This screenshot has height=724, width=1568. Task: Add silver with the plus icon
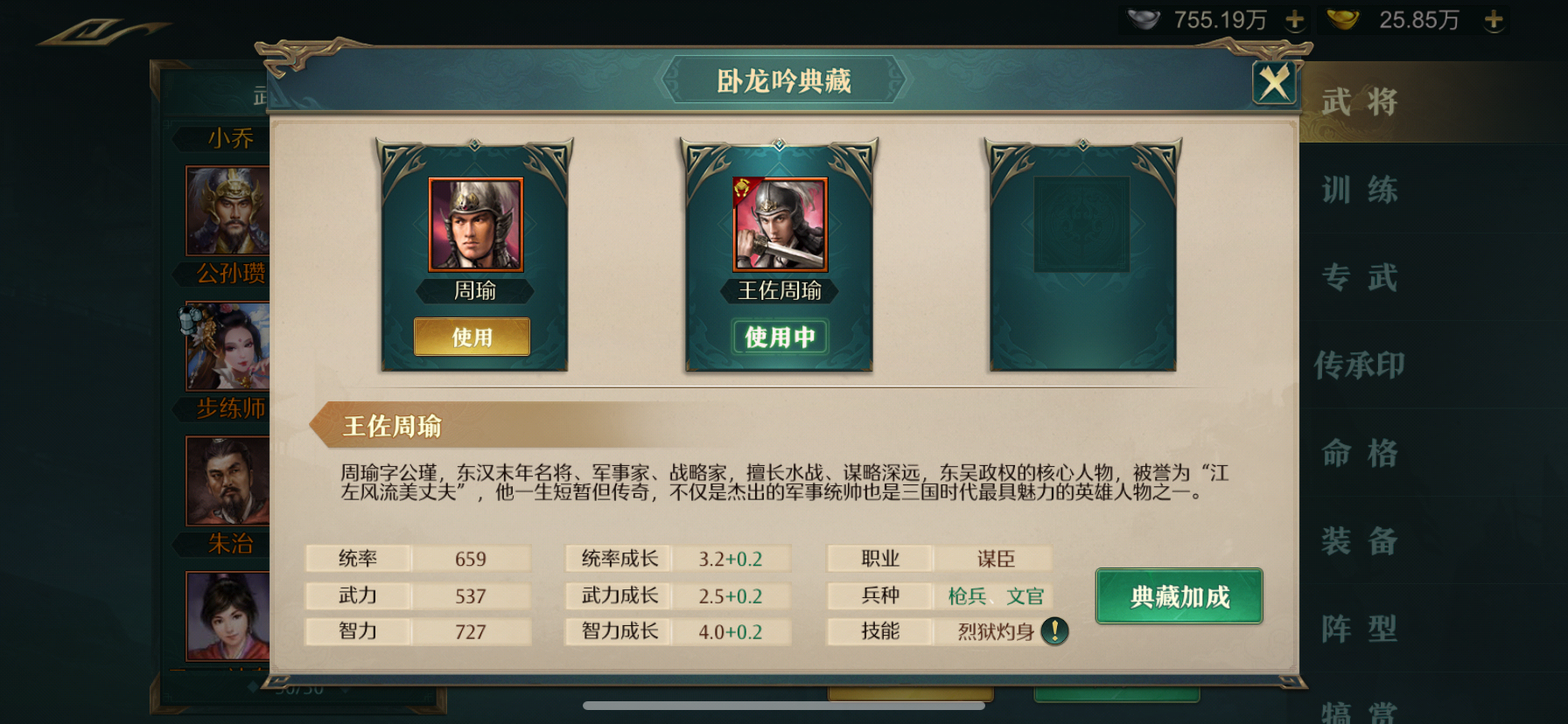coord(1294,20)
